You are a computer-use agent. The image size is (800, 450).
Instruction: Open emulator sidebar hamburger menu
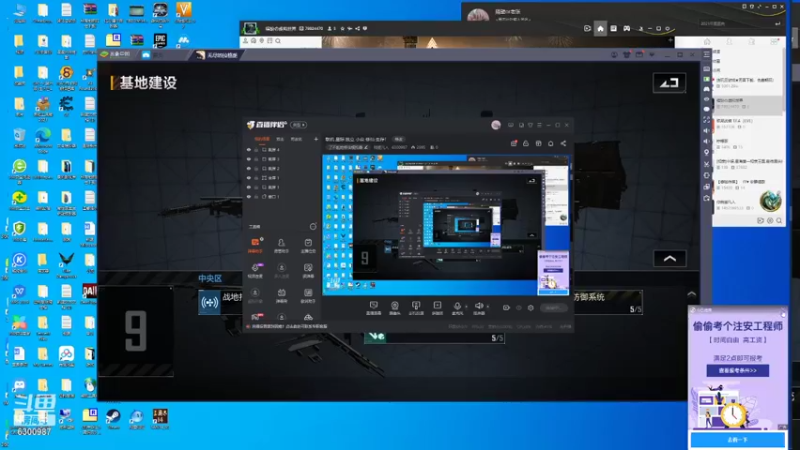[x=706, y=54]
